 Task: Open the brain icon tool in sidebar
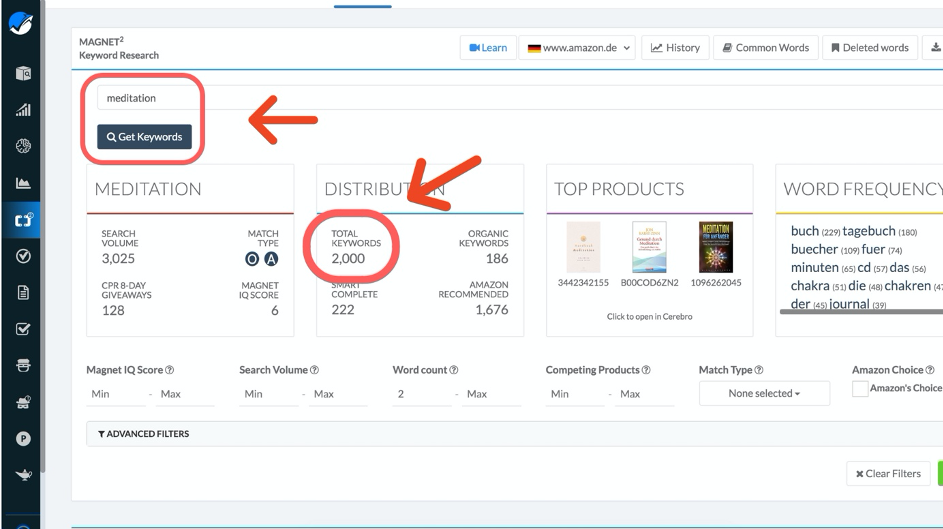[23, 146]
